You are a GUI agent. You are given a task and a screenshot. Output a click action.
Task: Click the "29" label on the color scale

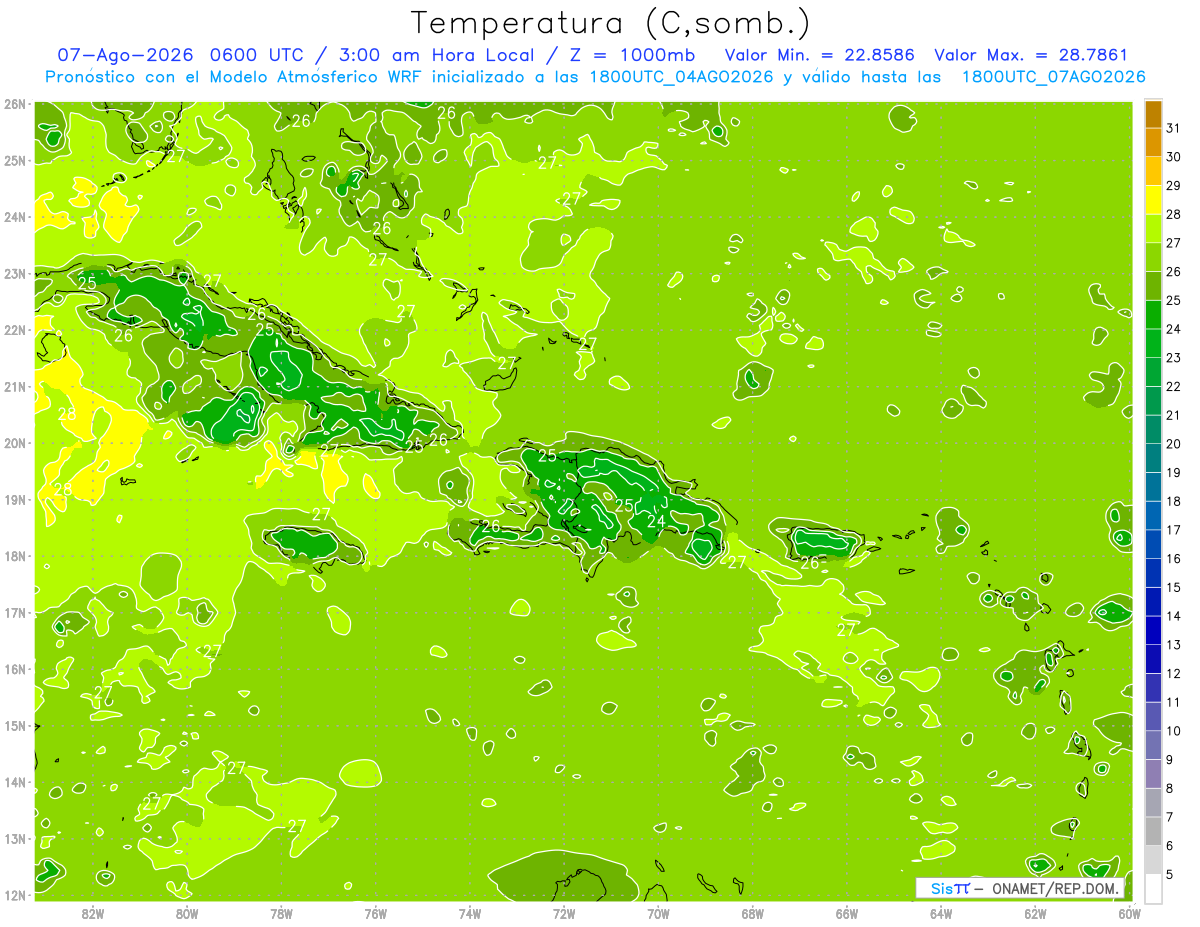pyautogui.click(x=1174, y=185)
